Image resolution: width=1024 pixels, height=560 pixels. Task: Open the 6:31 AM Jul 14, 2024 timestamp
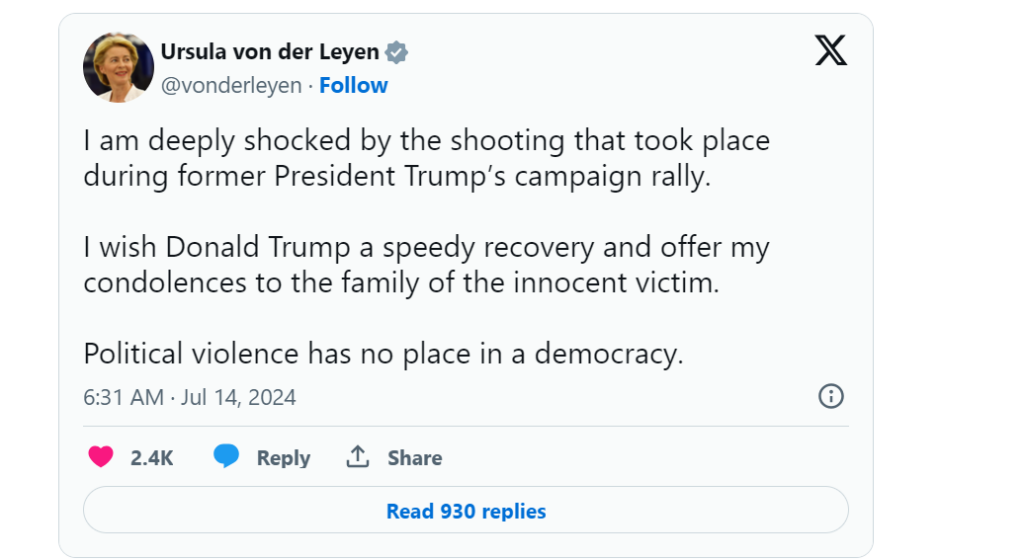point(190,397)
